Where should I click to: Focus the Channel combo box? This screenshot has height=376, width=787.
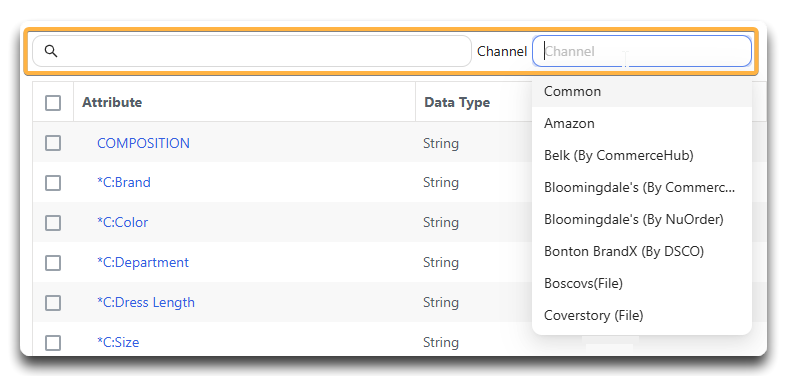[x=642, y=51]
